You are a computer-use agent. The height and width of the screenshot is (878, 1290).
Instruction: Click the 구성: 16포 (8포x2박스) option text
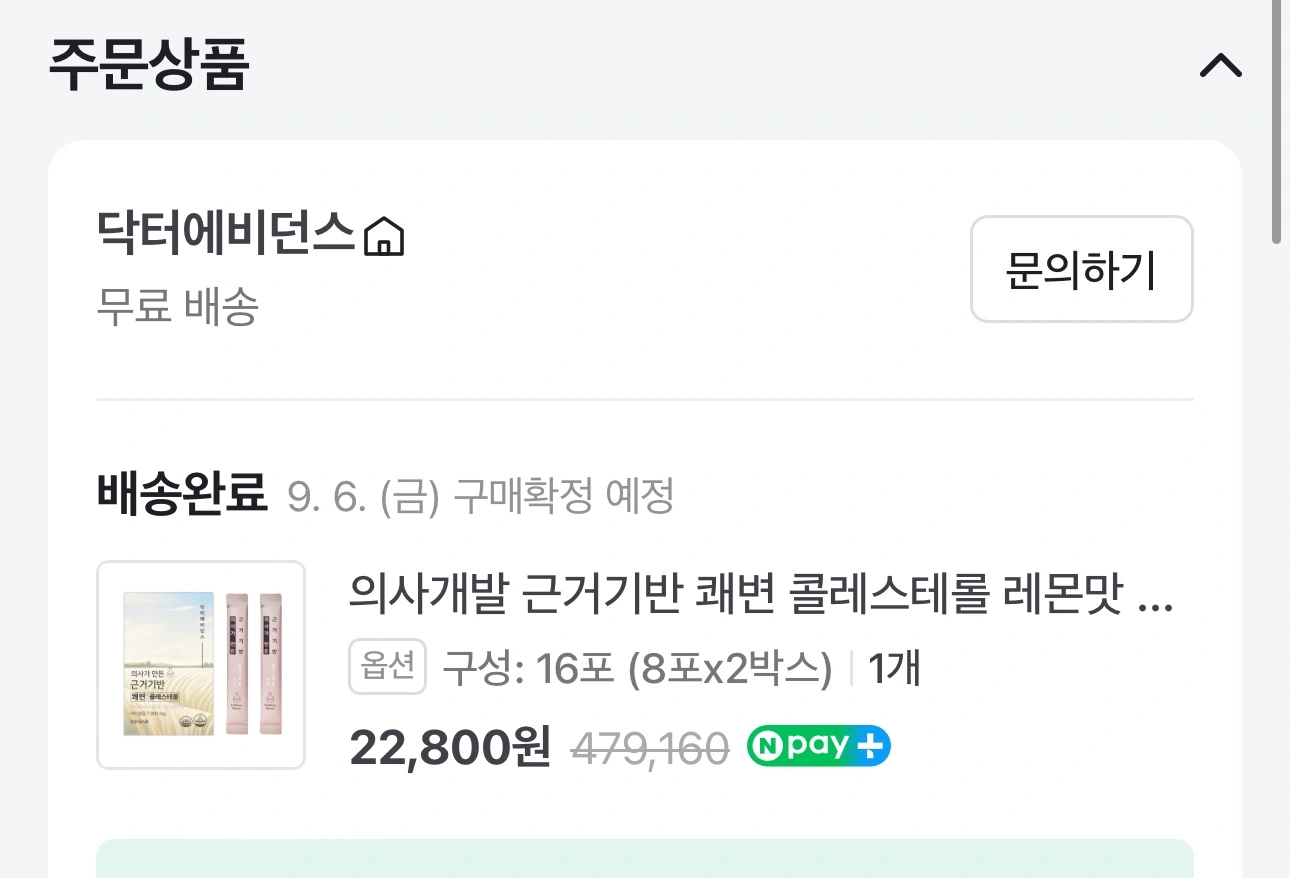pyautogui.click(x=637, y=668)
